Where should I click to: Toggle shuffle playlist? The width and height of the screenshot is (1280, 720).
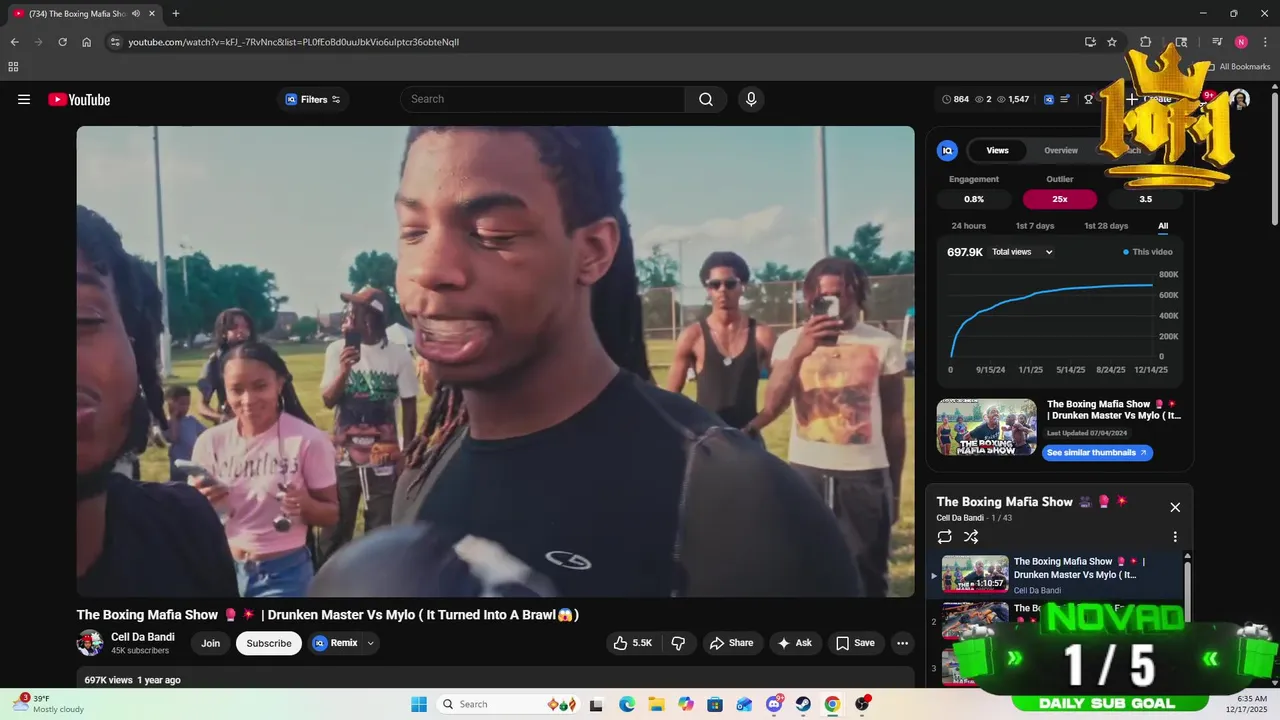coord(971,537)
